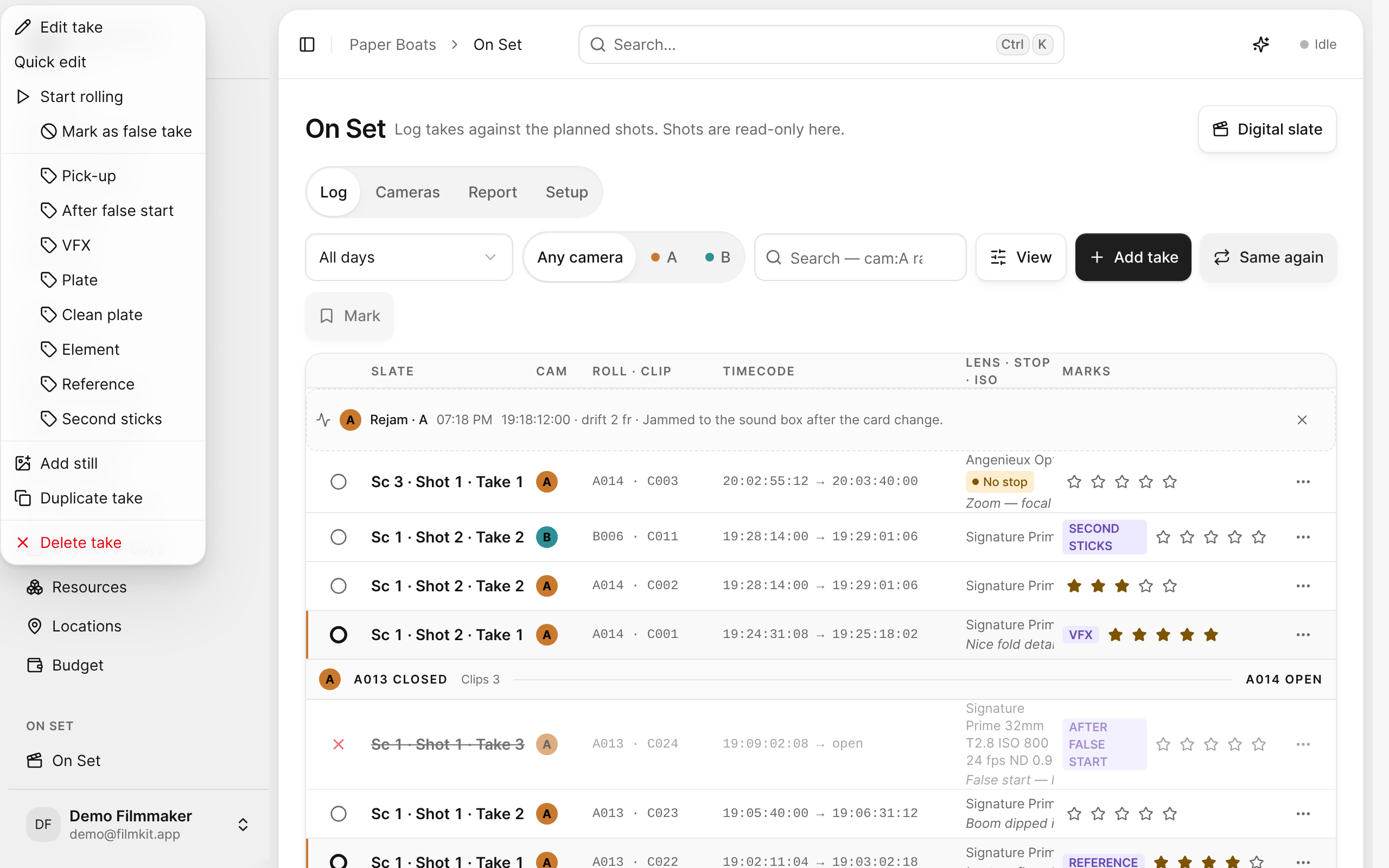
Task: Click the Add take button
Action: tap(1133, 257)
